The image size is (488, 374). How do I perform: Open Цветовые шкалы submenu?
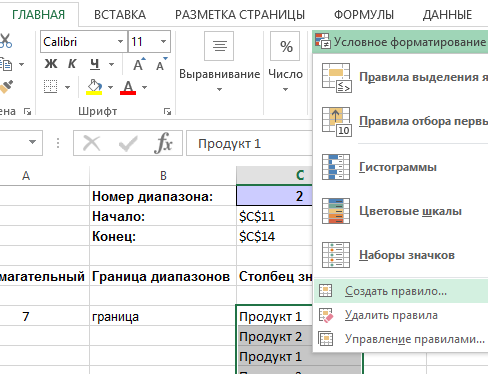401,211
